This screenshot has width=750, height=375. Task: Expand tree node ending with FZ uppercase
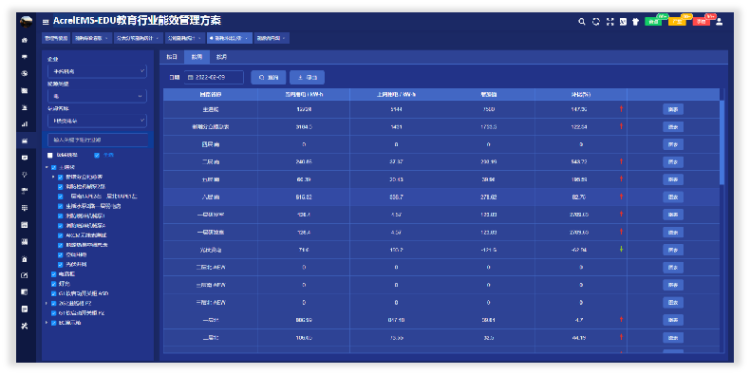47,303
